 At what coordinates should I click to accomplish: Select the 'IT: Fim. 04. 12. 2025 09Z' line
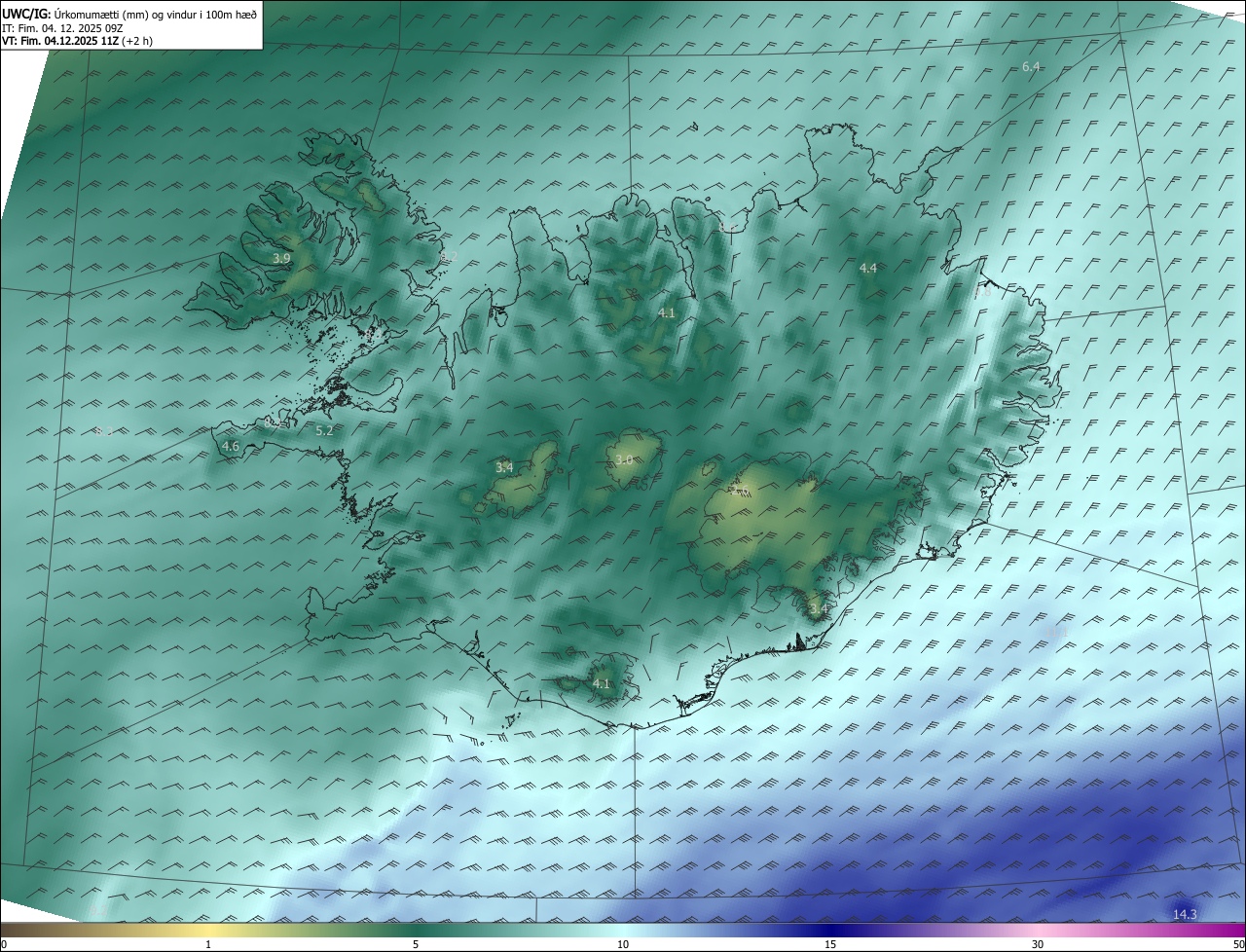coord(63,28)
